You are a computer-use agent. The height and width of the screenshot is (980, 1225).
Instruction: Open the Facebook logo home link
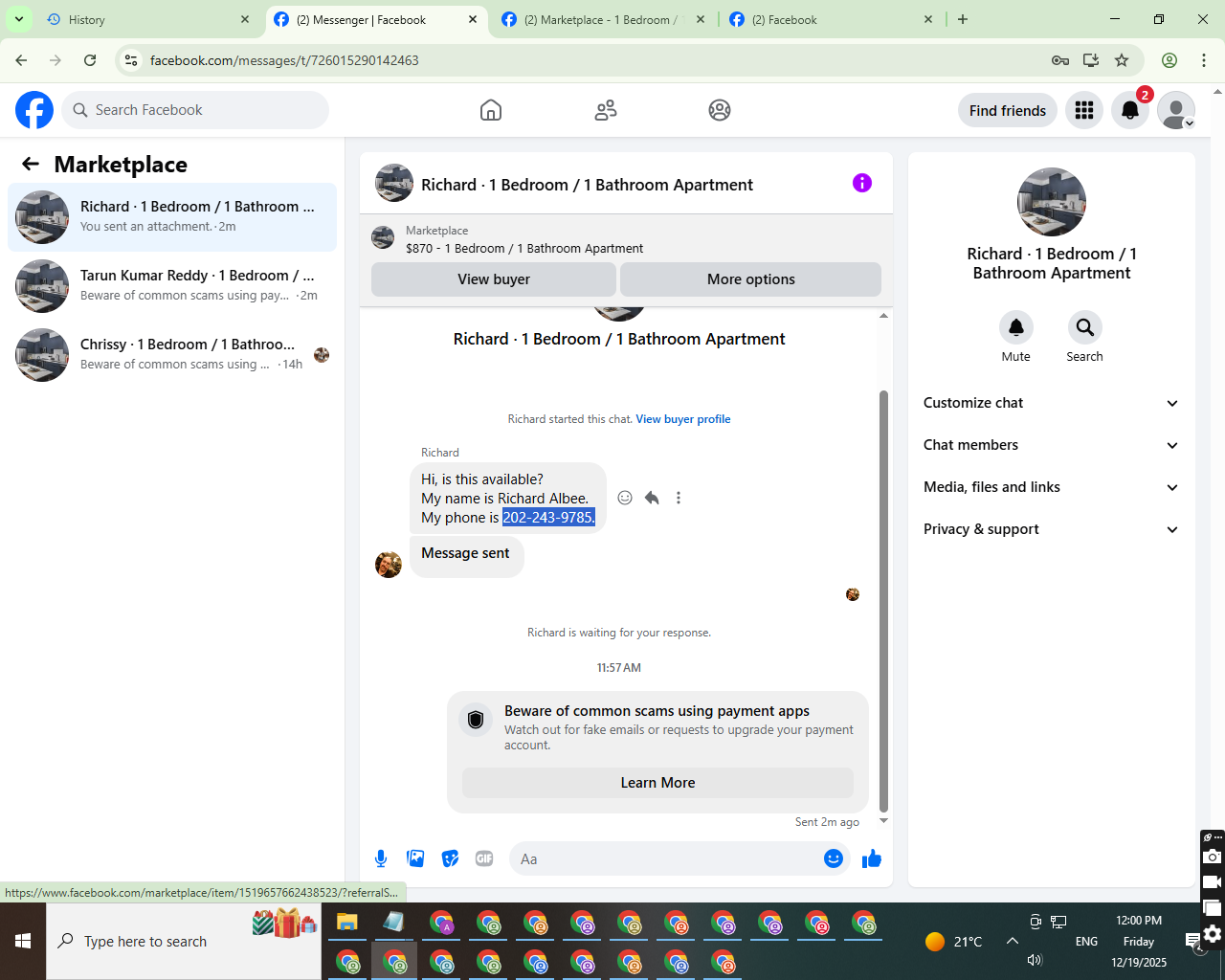pos(34,110)
